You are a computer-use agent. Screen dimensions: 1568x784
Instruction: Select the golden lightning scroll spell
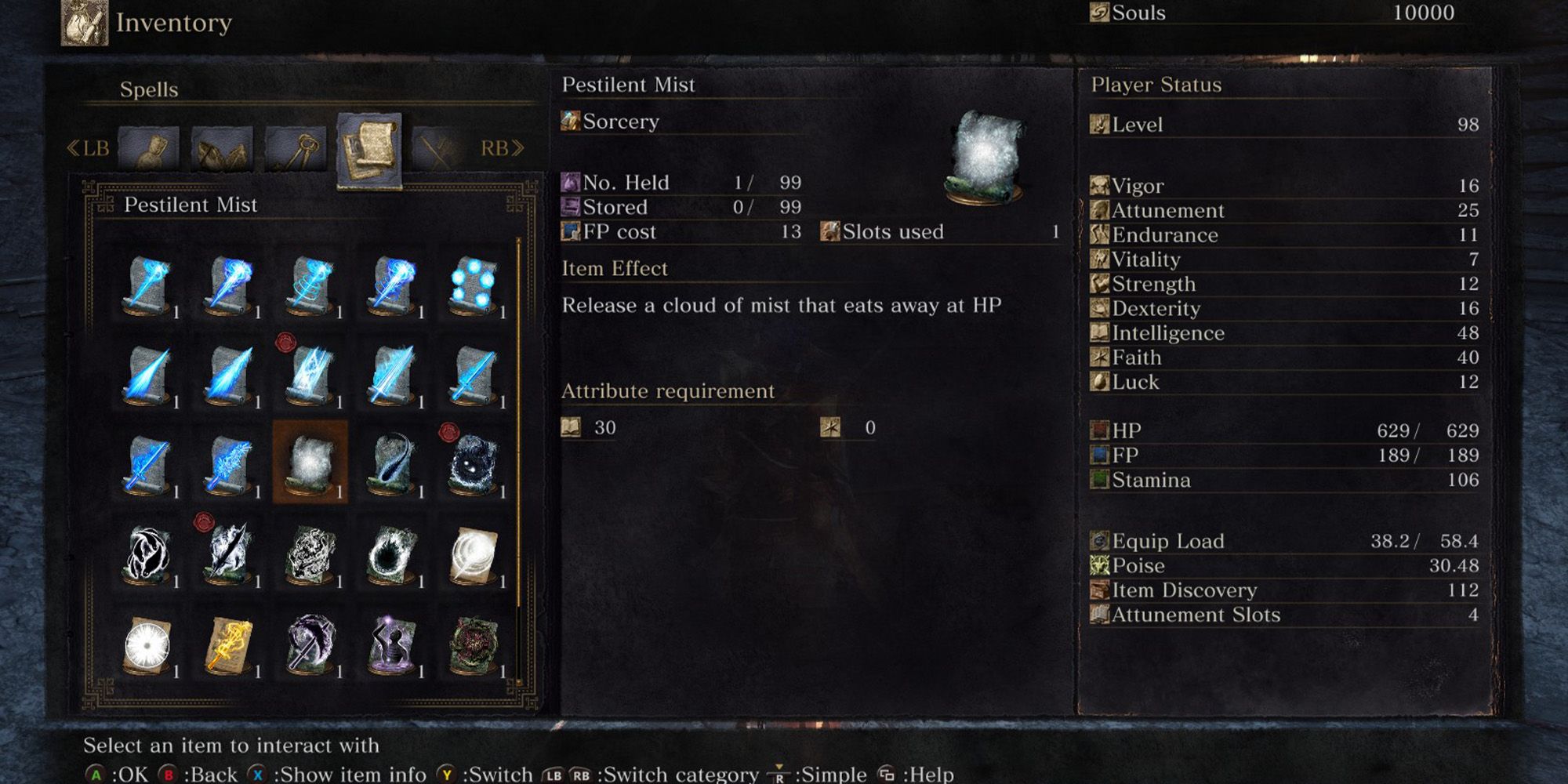[x=229, y=644]
